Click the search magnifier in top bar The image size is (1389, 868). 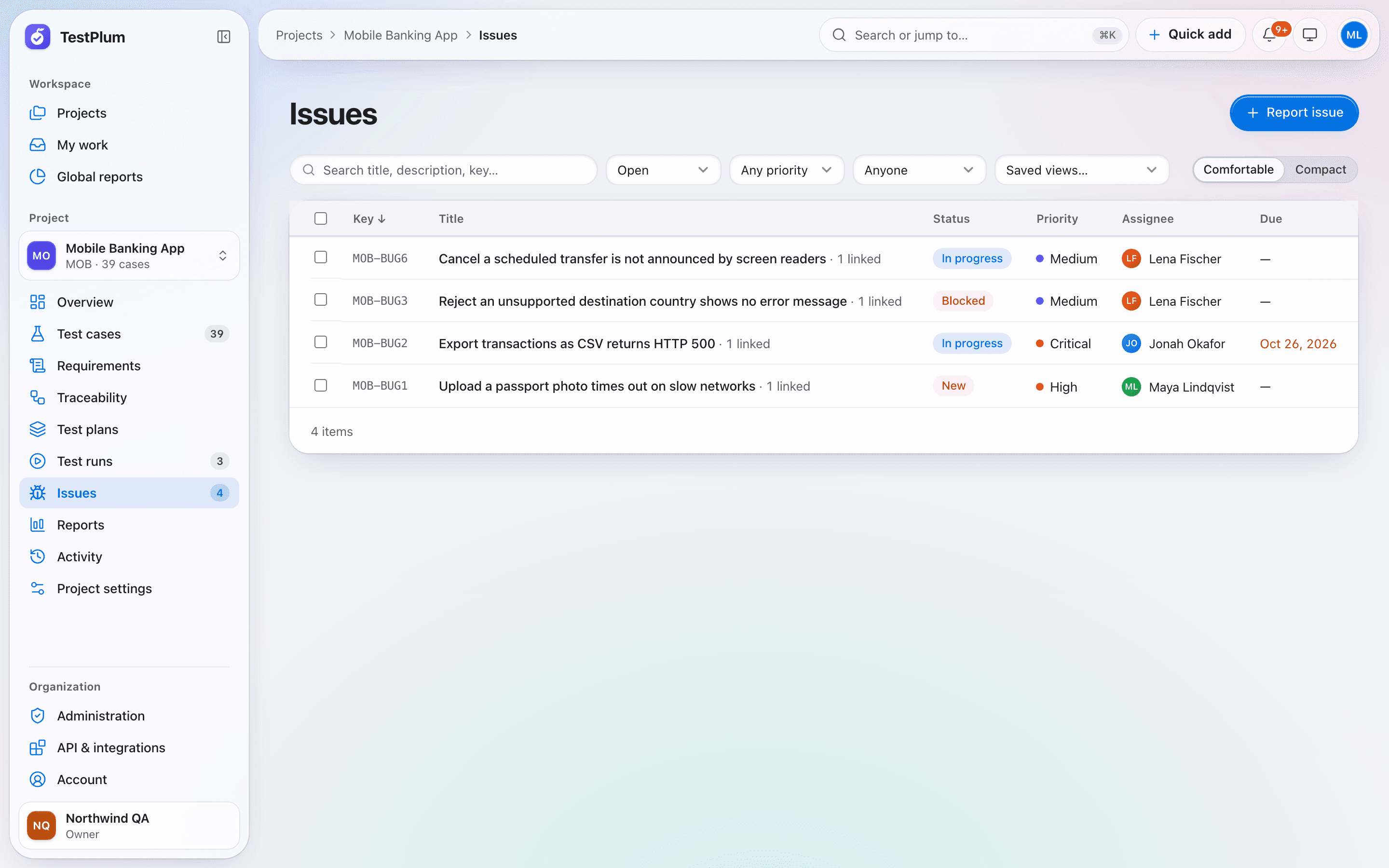coord(839,35)
